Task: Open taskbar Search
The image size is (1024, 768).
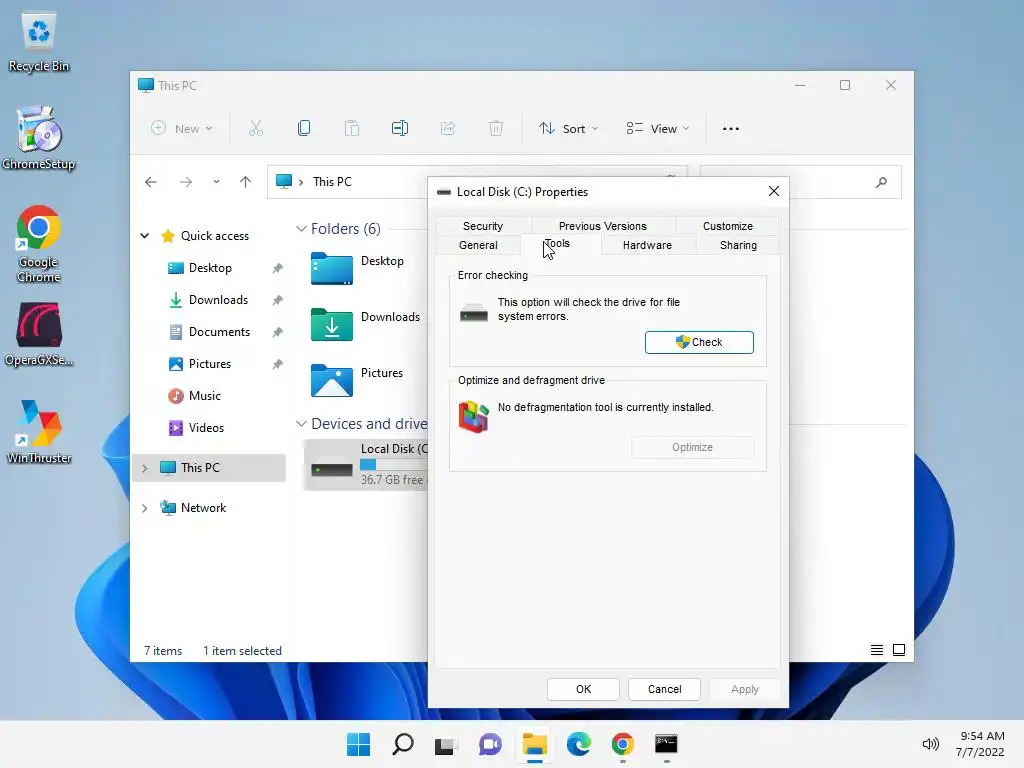Action: click(x=403, y=744)
